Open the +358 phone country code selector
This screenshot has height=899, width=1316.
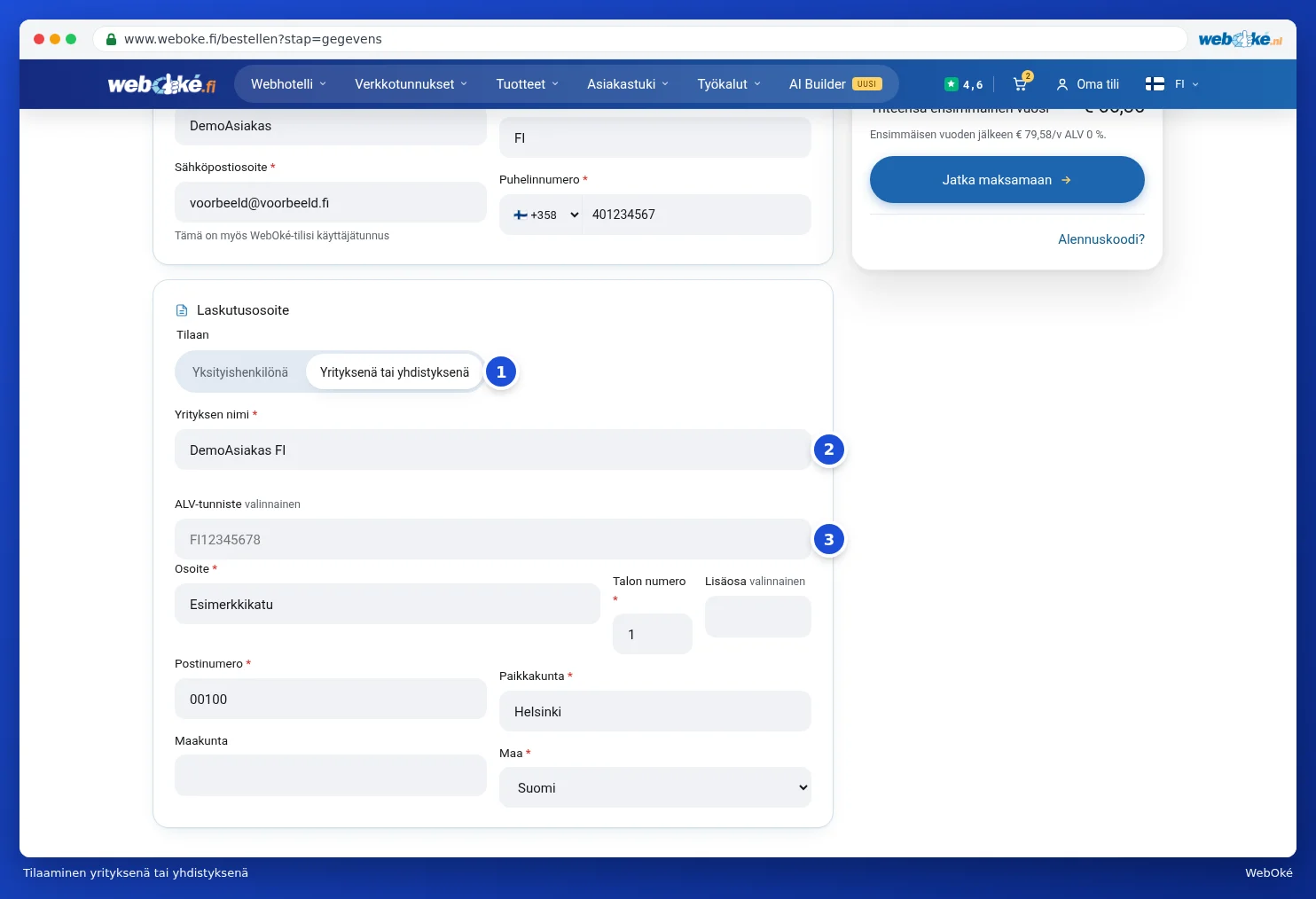[545, 215]
